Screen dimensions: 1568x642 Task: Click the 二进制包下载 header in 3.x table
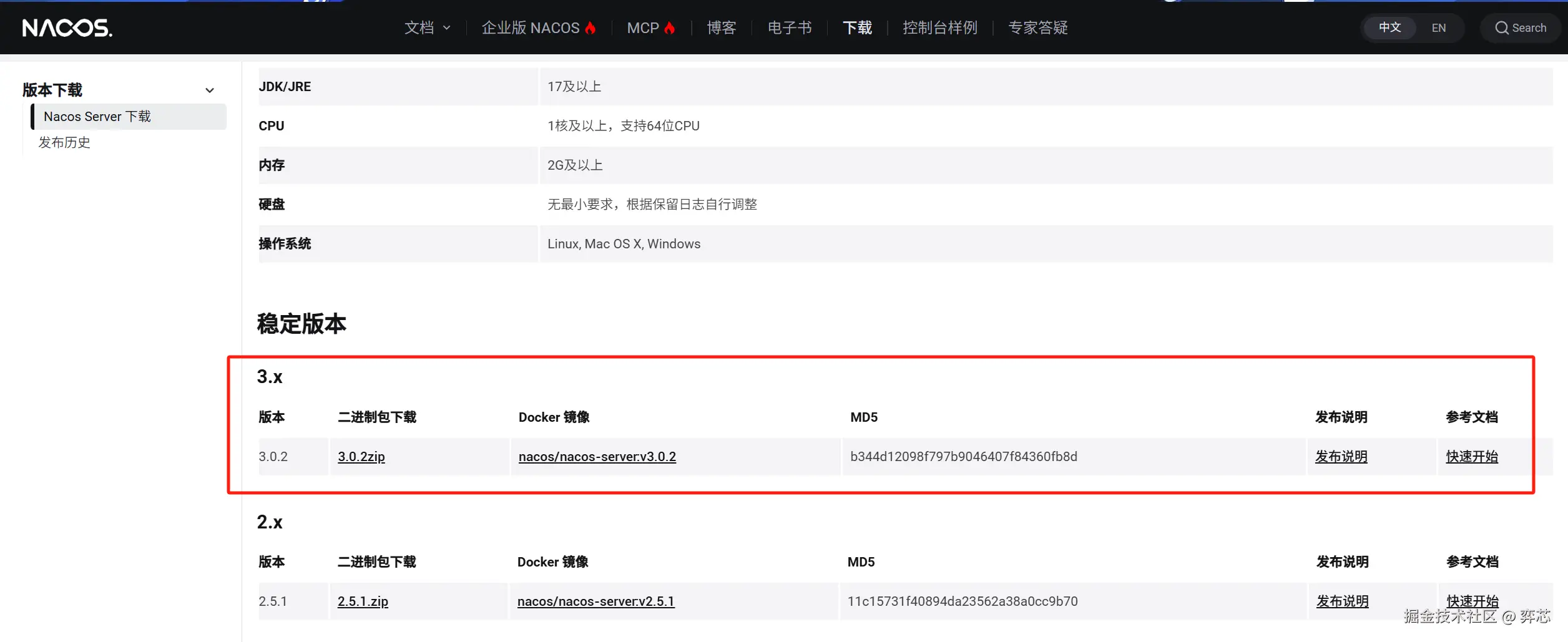click(x=377, y=417)
